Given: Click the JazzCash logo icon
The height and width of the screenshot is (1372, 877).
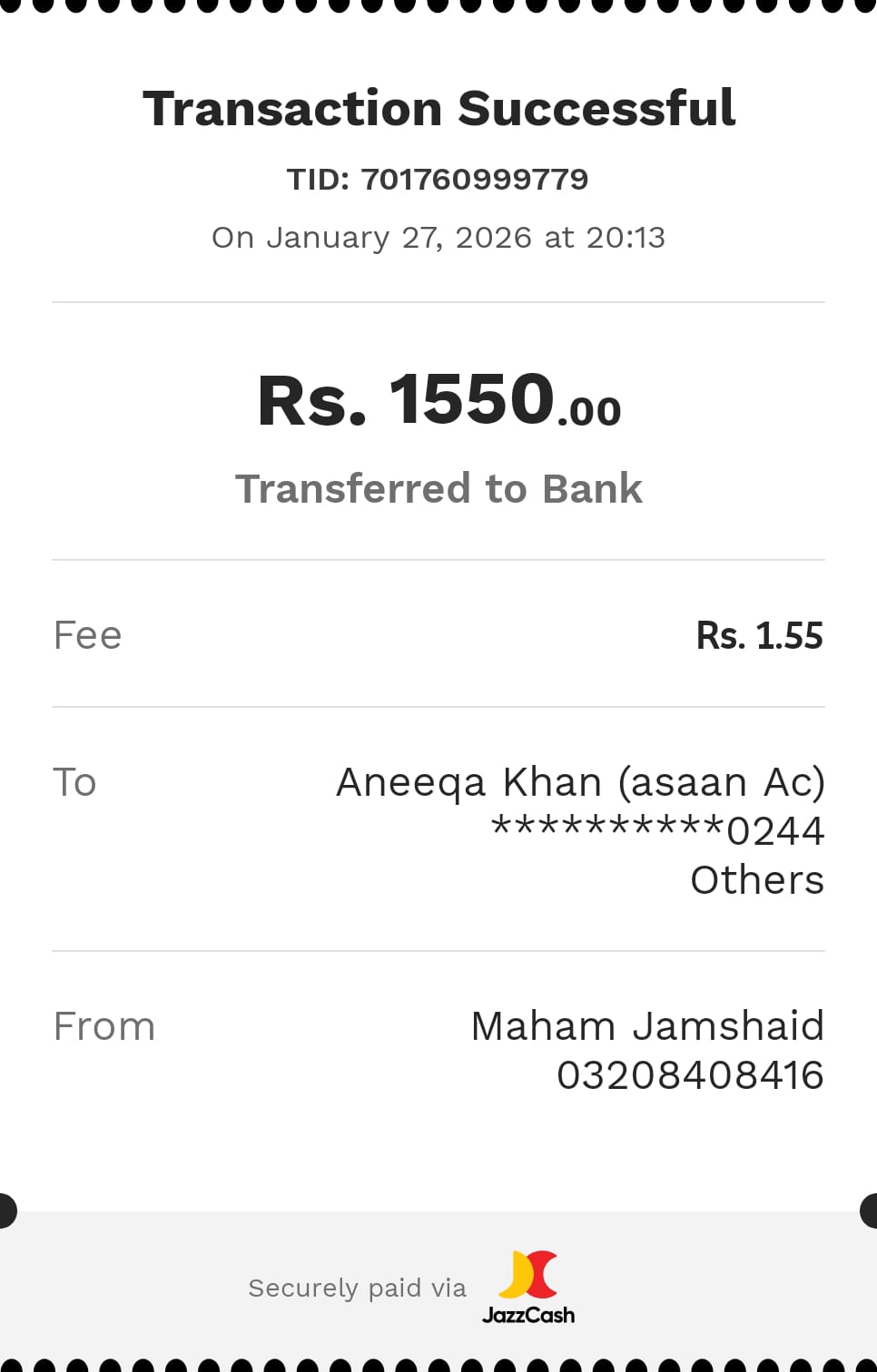Looking at the screenshot, I should (528, 1274).
